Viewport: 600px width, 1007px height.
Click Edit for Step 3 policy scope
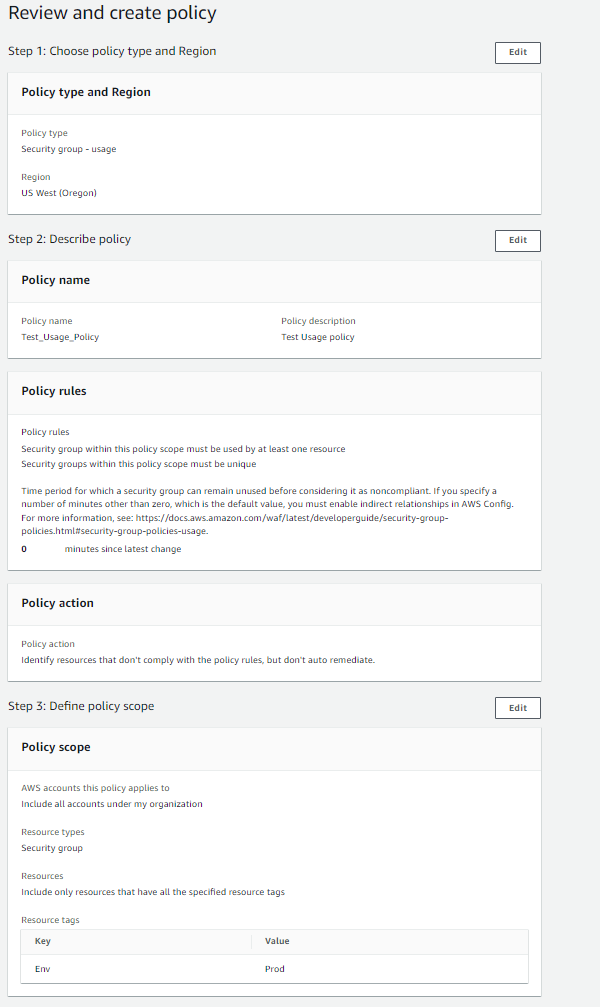pos(517,707)
